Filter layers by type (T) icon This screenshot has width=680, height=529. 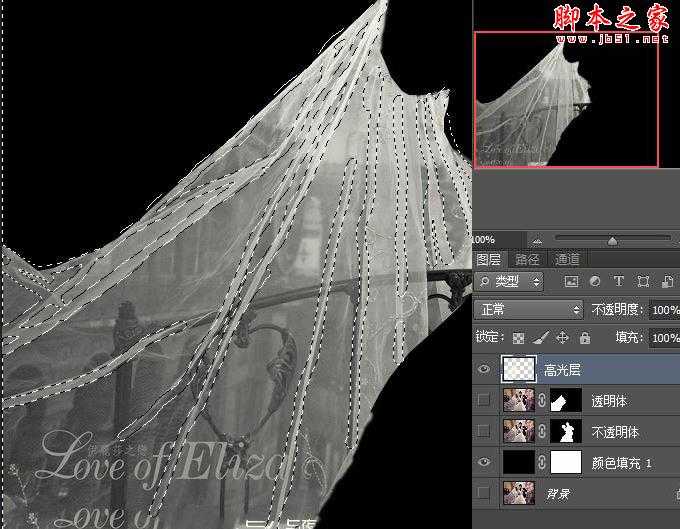(619, 282)
